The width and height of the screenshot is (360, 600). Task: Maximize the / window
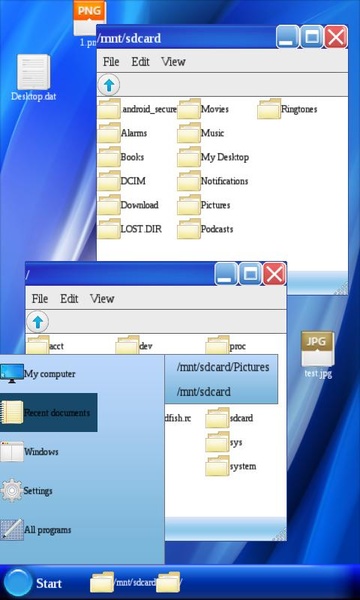(x=250, y=274)
